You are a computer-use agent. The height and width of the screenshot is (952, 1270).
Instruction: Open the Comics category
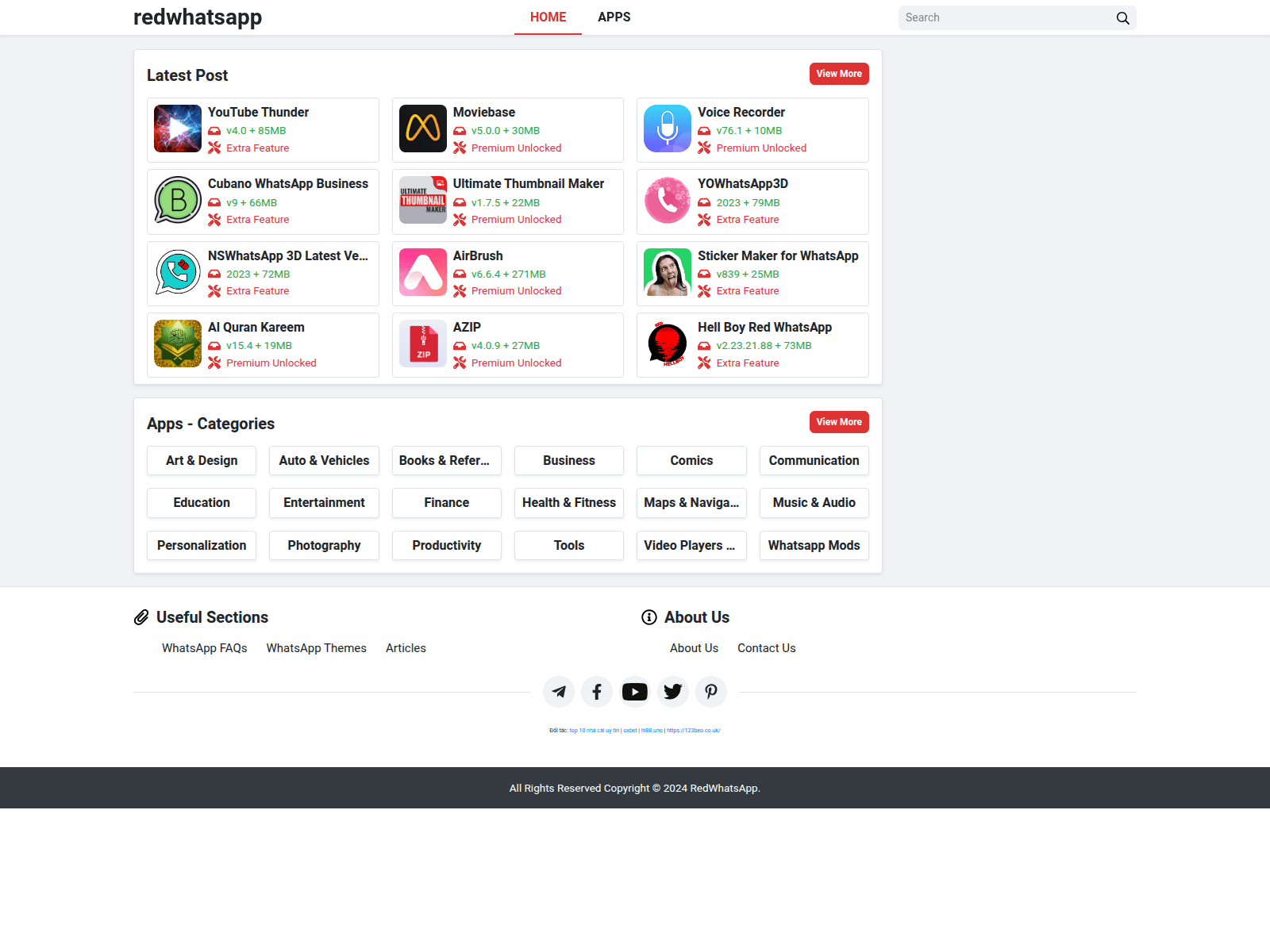691,461
